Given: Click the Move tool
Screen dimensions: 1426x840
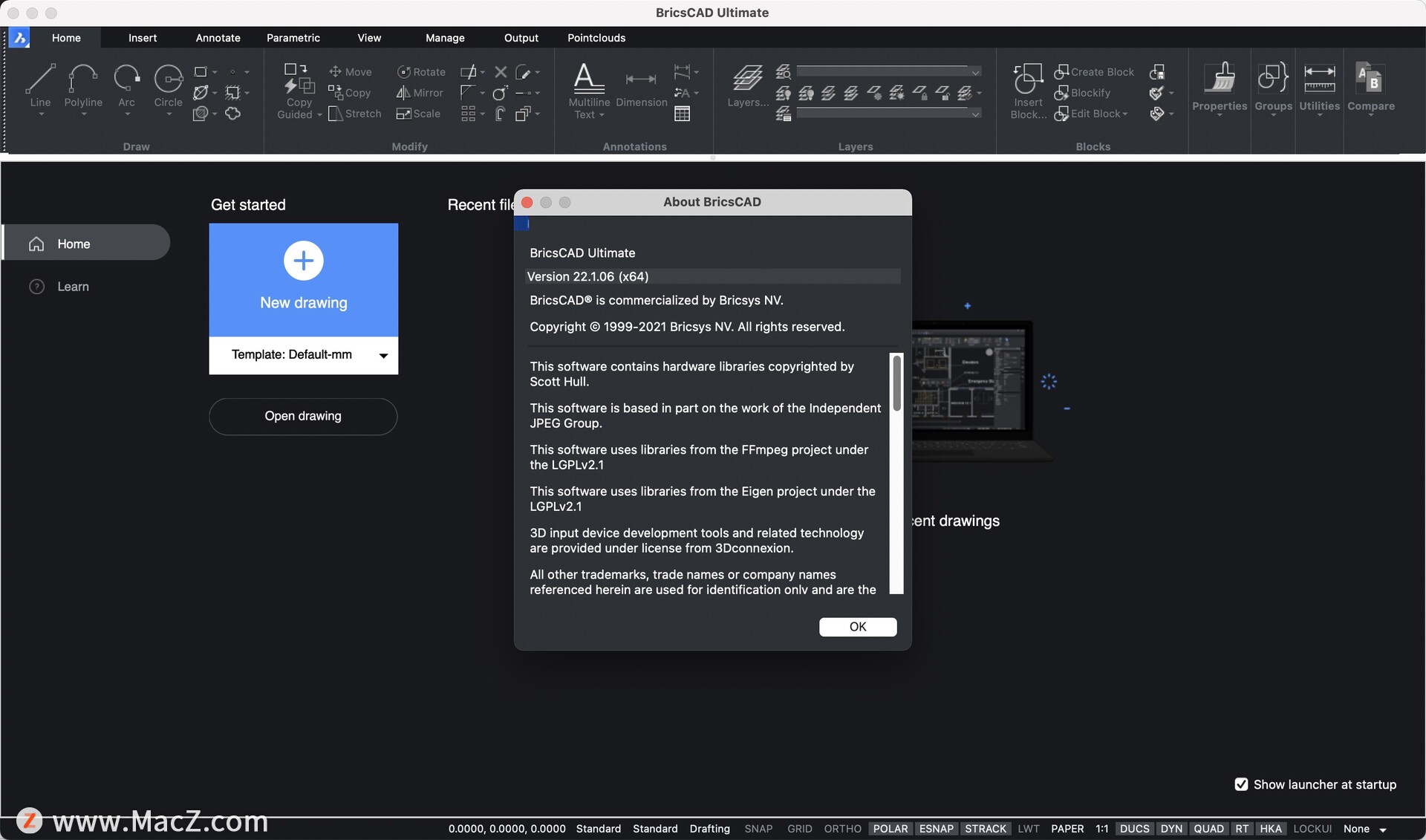Looking at the screenshot, I should pyautogui.click(x=350, y=71).
